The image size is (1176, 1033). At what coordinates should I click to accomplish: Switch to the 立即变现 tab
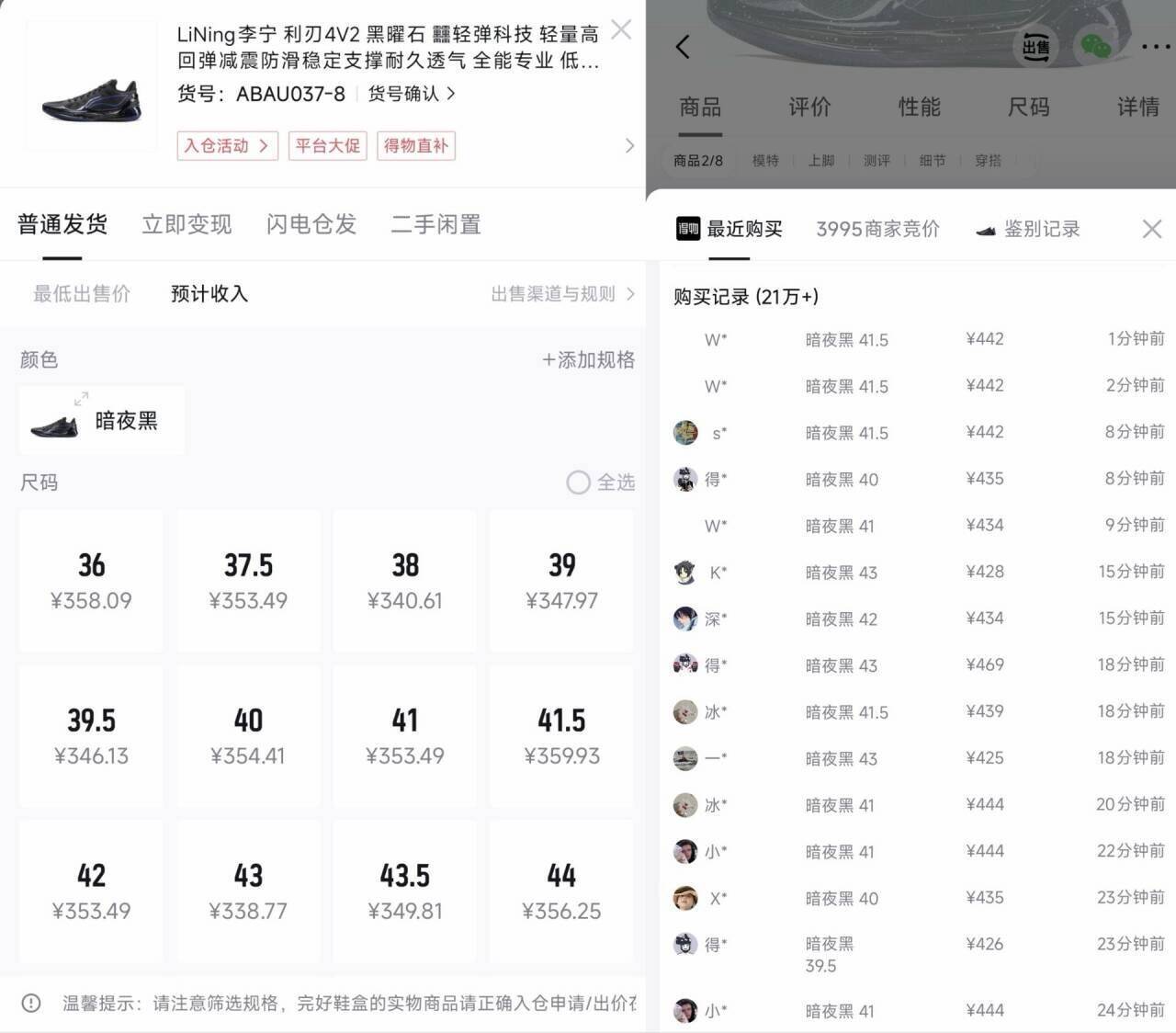pyautogui.click(x=187, y=224)
